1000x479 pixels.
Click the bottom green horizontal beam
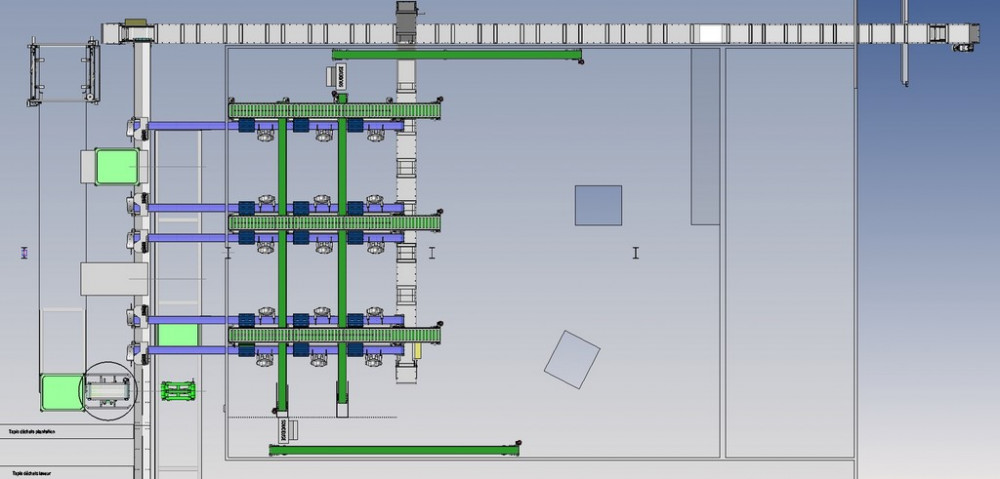[x=394, y=450]
